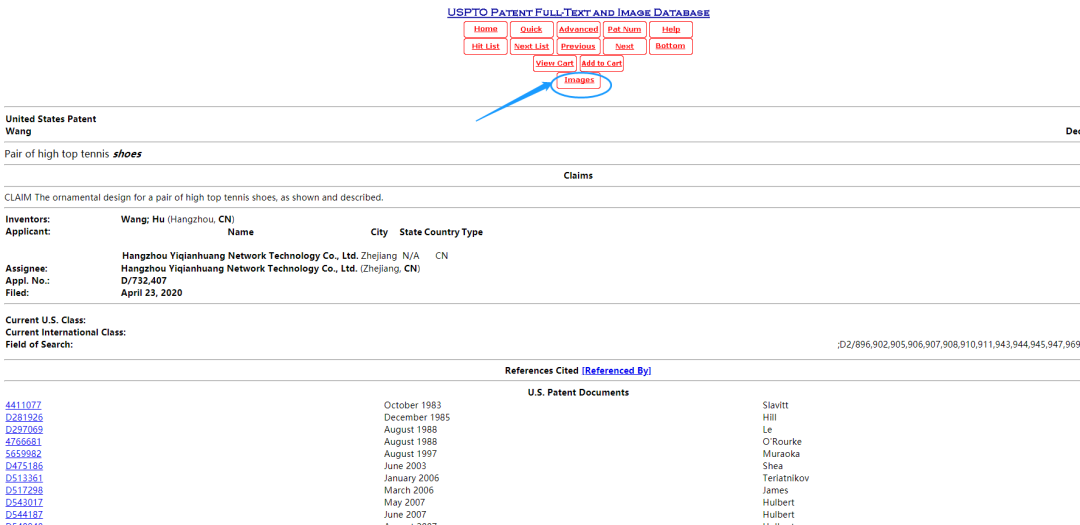1080x525 pixels.
Task: Click the inventor name Slavitt
Action: pyautogui.click(x=776, y=405)
